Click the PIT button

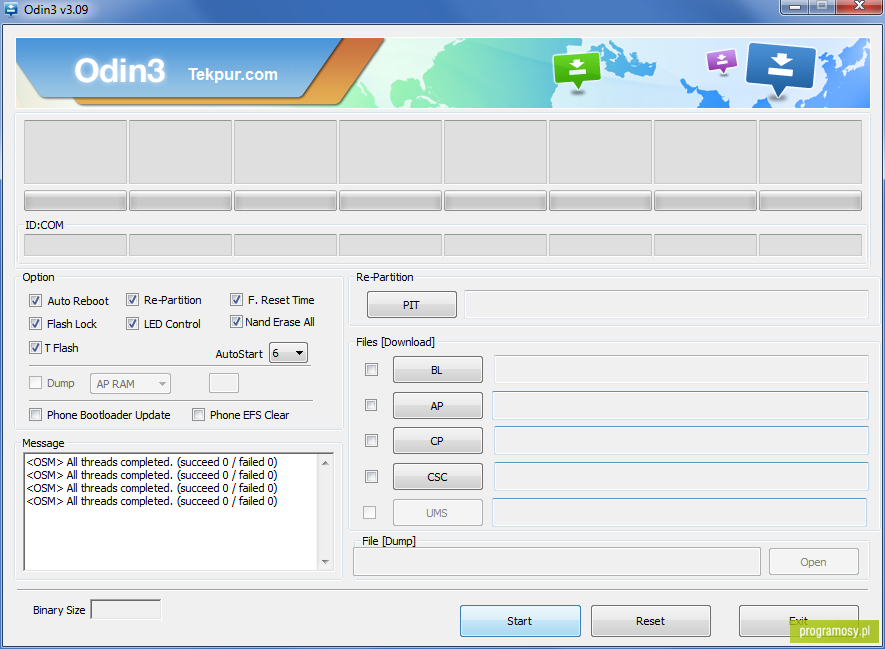coord(411,305)
